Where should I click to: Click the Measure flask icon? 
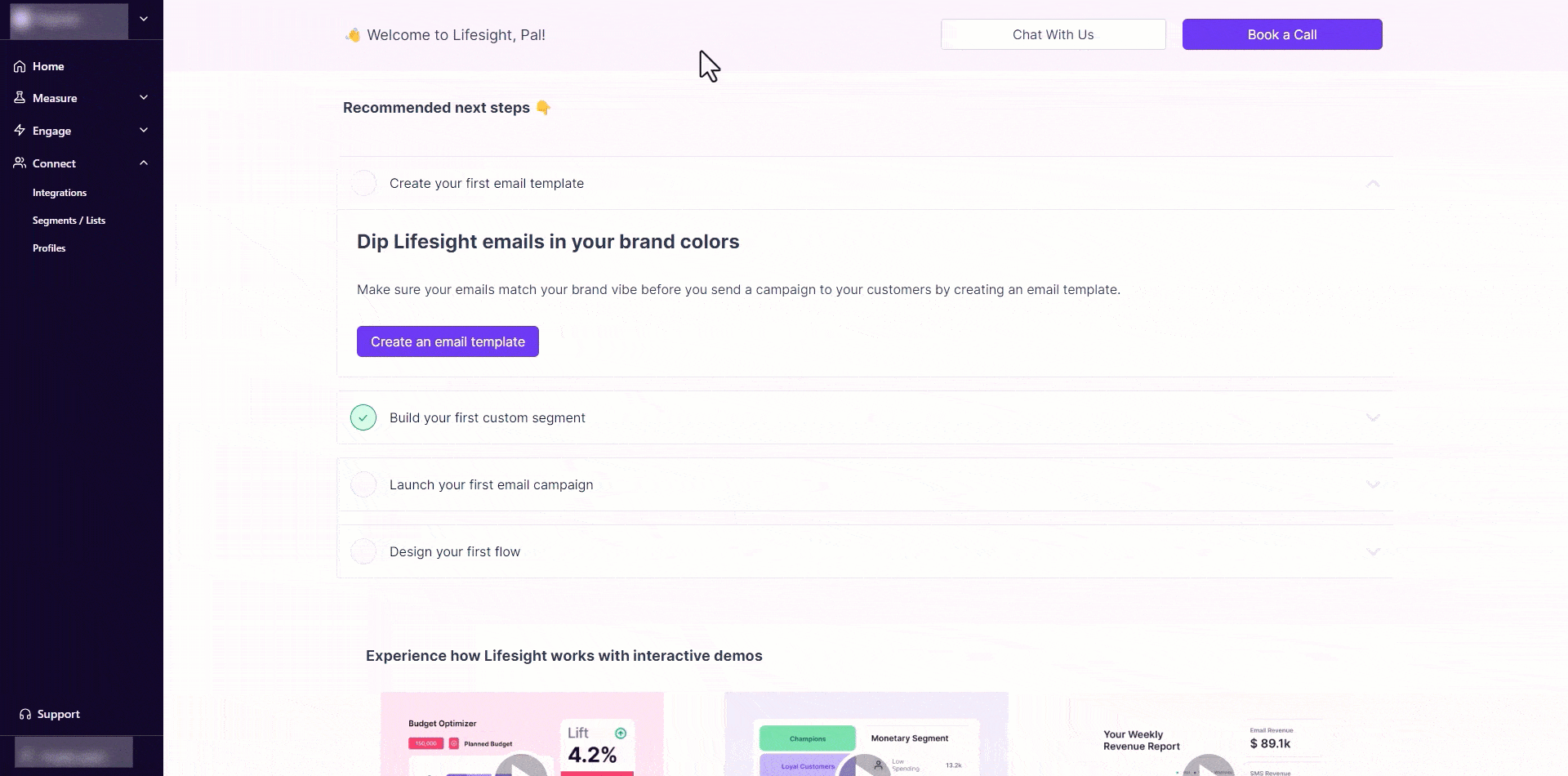pyautogui.click(x=20, y=98)
